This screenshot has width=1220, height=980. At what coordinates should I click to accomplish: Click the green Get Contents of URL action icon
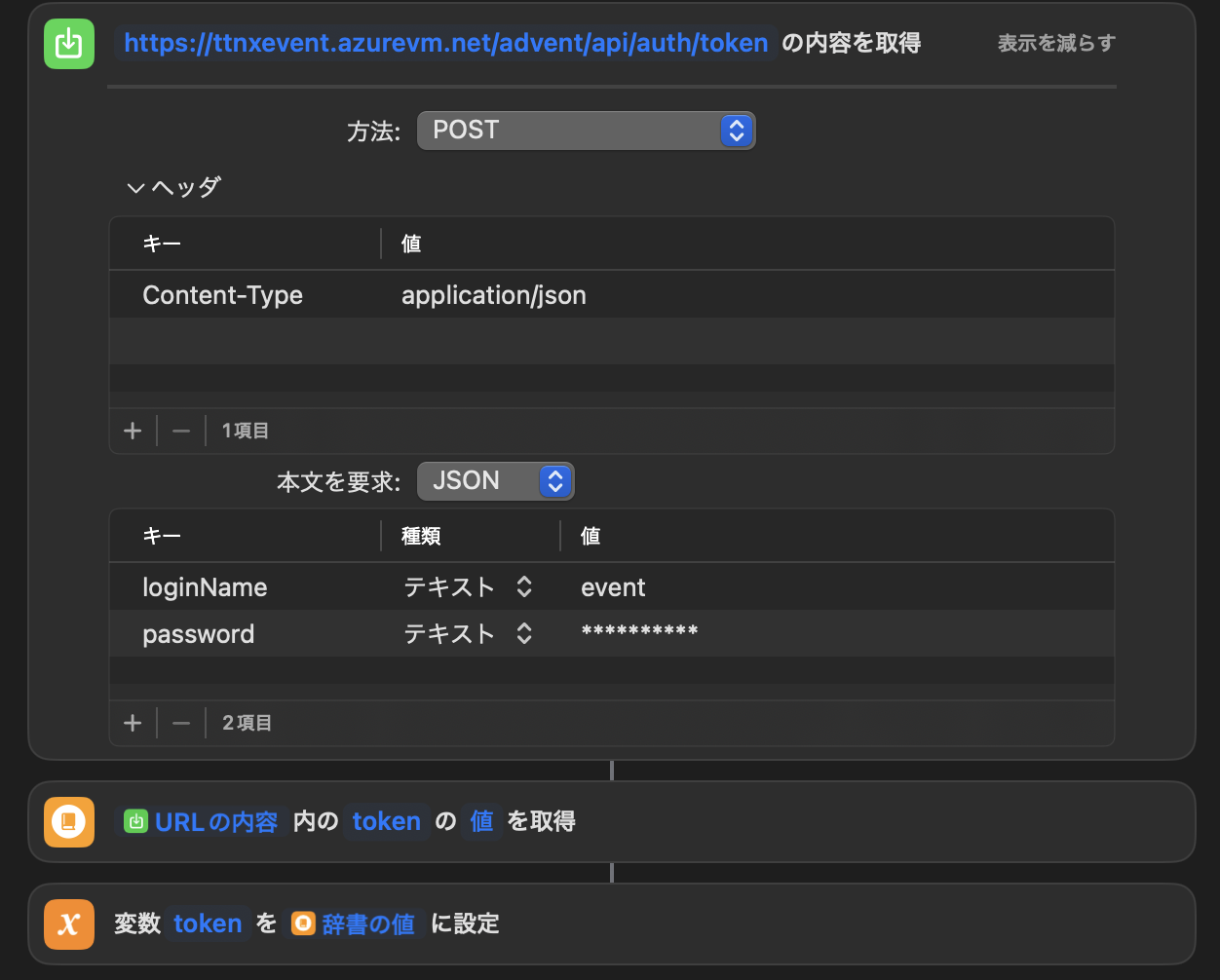[68, 43]
